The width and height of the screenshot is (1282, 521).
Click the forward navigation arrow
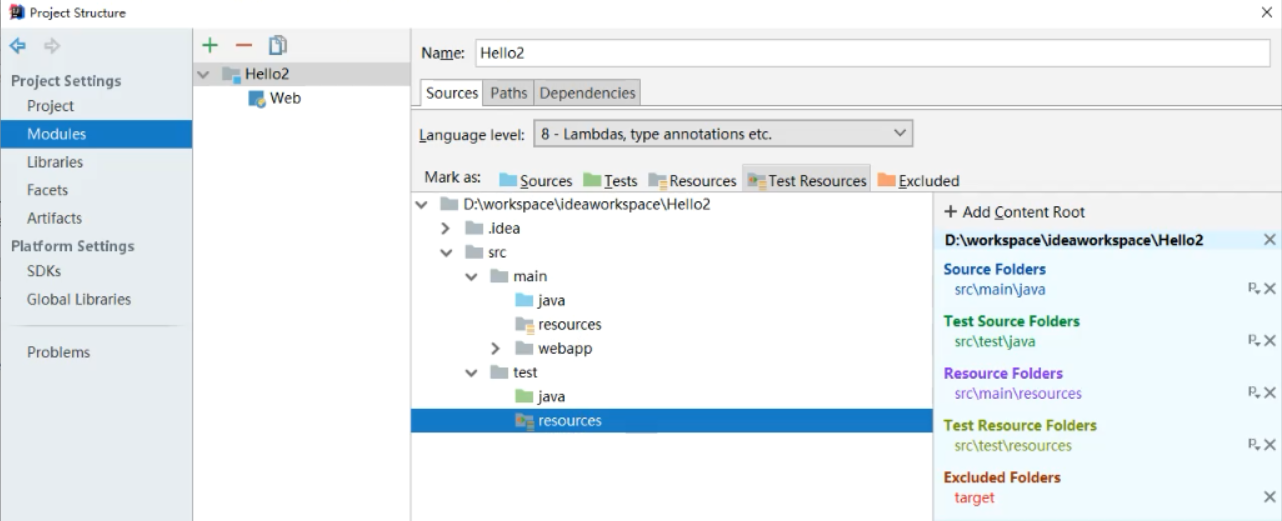coord(52,46)
